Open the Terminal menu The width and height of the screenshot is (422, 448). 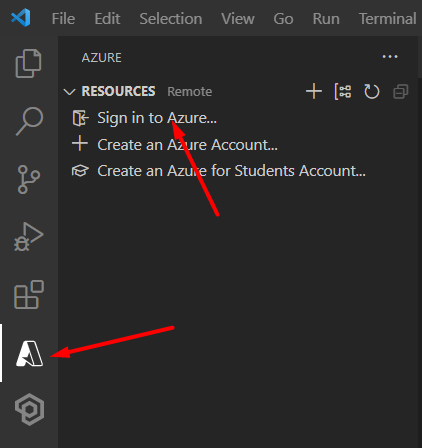[387, 19]
